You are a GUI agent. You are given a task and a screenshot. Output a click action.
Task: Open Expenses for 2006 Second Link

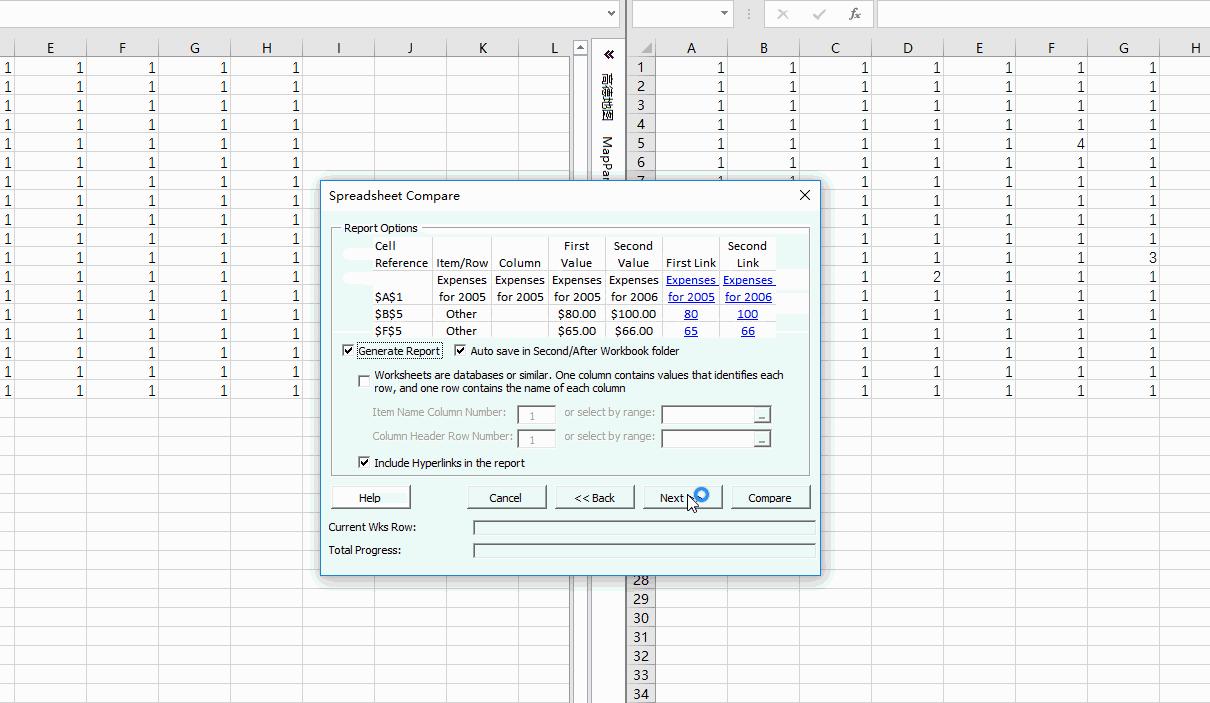[748, 288]
